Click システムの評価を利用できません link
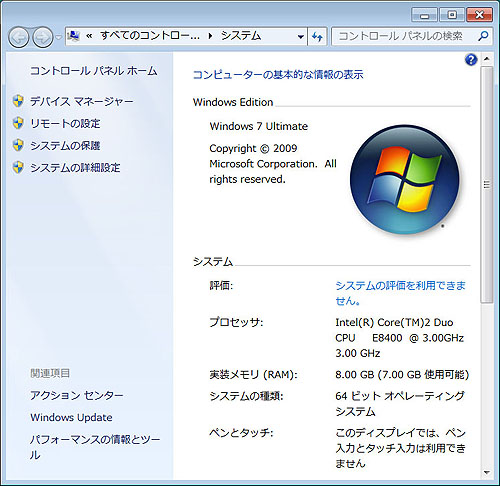 (400, 293)
